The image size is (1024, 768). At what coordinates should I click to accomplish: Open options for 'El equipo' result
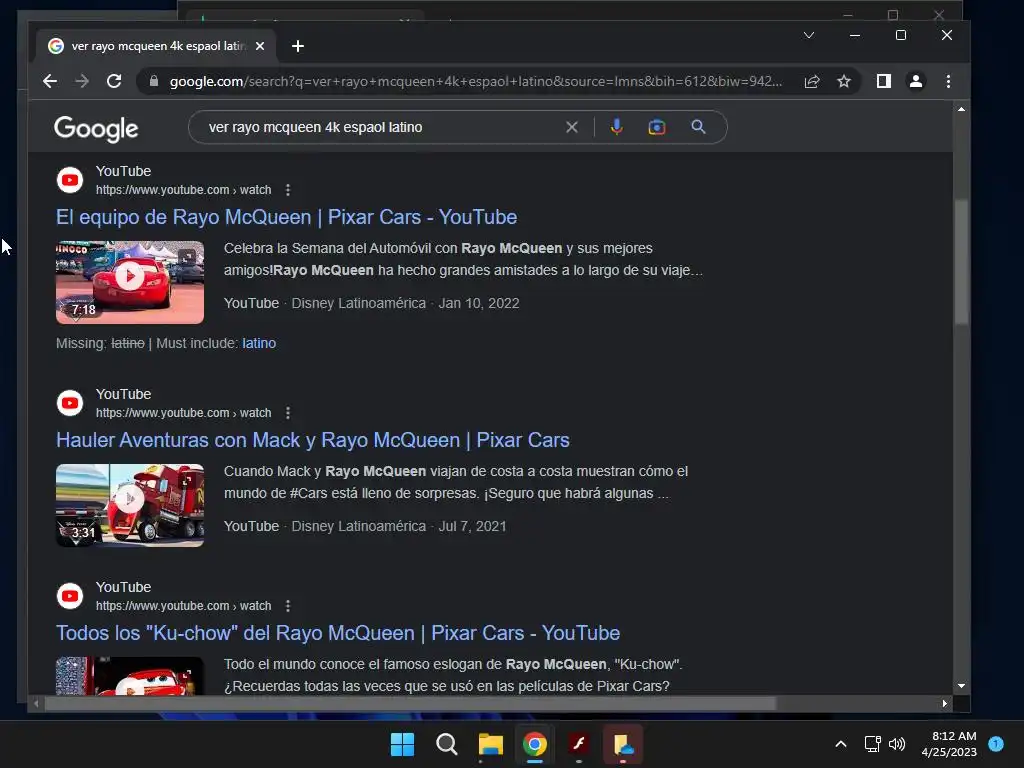coord(288,190)
